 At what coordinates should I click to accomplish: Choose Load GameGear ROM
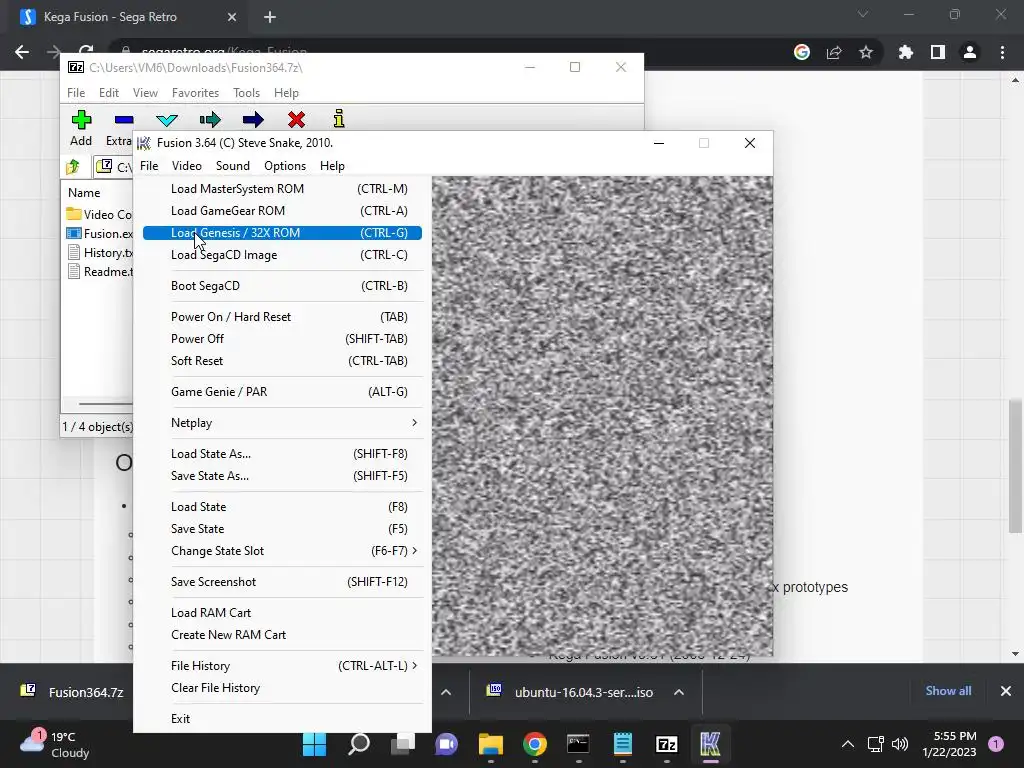282,211
